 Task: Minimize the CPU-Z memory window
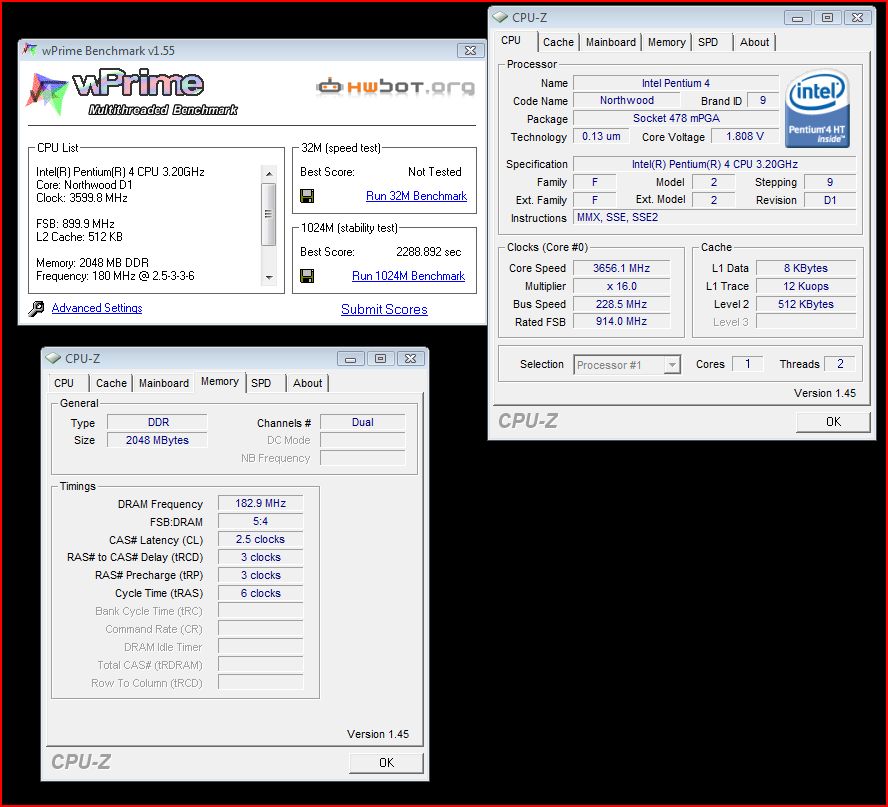[351, 359]
